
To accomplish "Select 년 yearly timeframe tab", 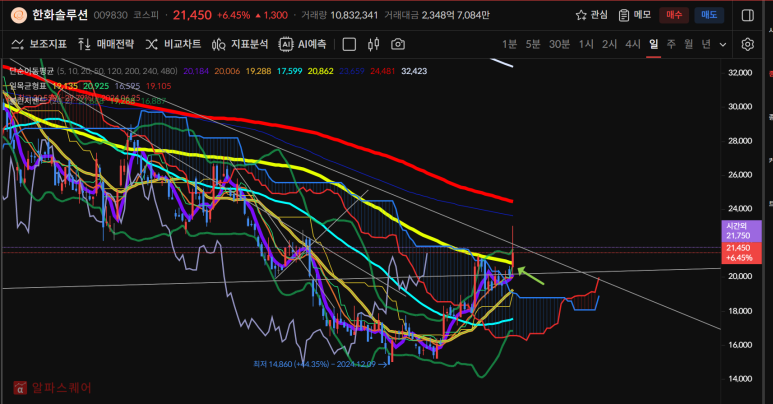I will (706, 44).
